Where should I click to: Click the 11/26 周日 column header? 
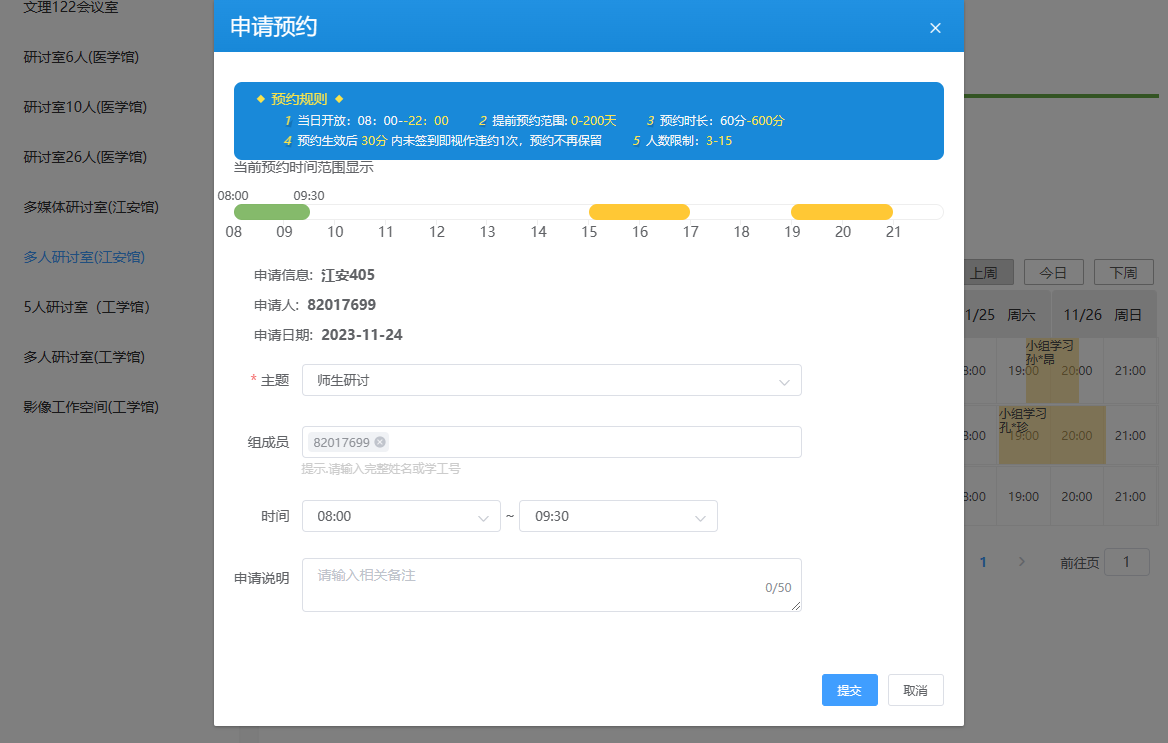[x=1103, y=314]
